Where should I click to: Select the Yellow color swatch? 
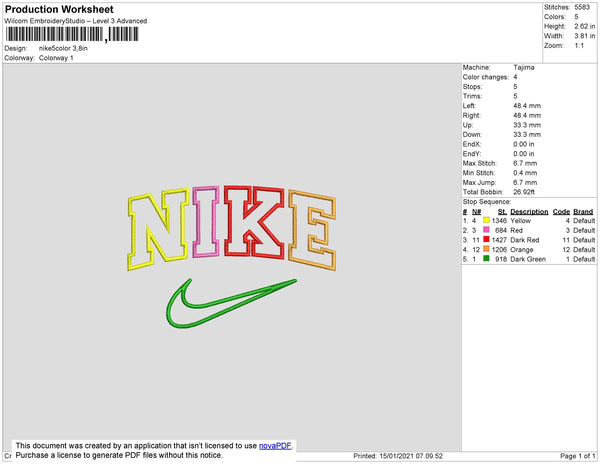[x=486, y=220]
